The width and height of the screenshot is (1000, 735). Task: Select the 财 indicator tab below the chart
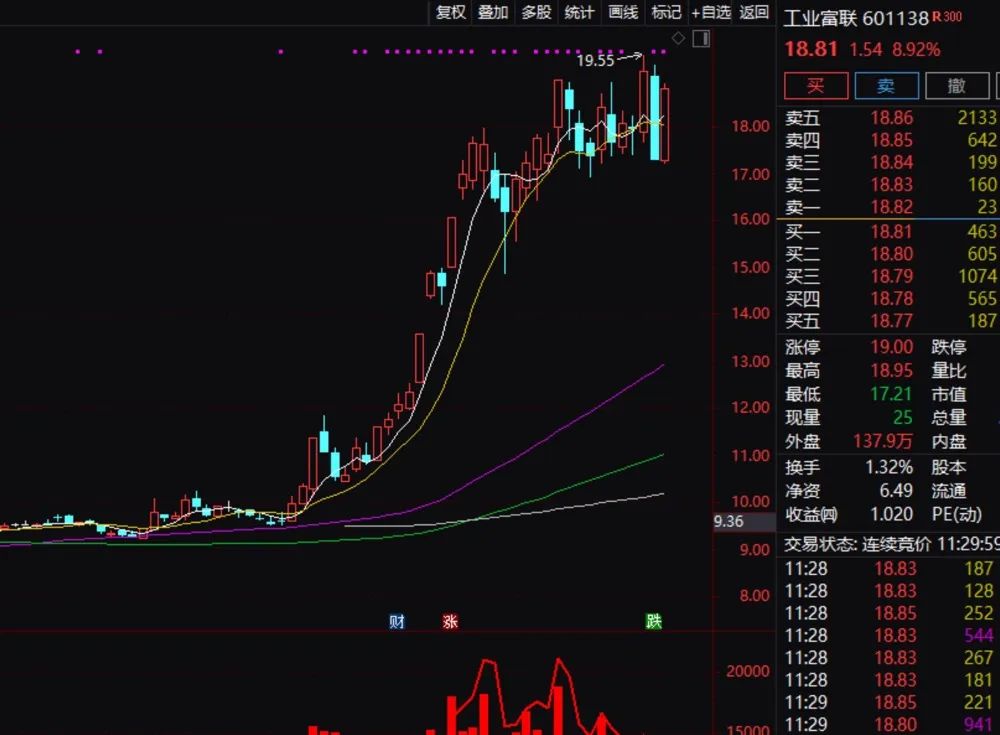point(396,620)
